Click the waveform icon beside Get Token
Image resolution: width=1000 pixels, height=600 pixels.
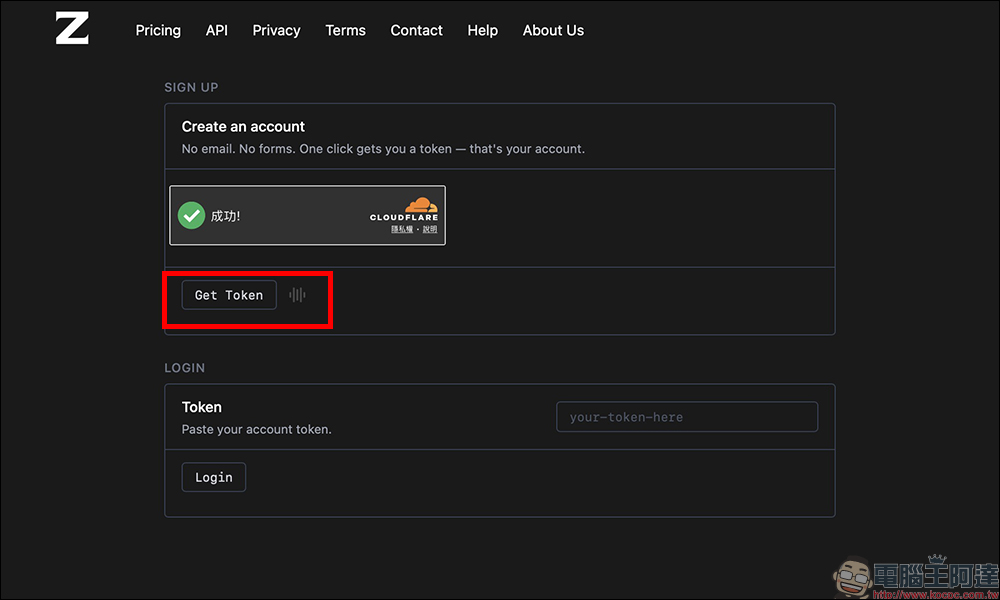tap(297, 295)
